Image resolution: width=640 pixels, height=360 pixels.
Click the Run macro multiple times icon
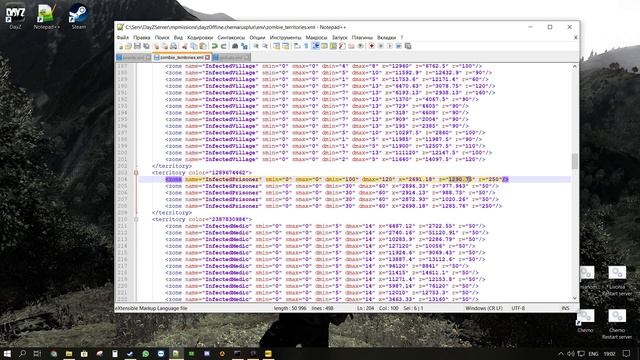point(398,46)
